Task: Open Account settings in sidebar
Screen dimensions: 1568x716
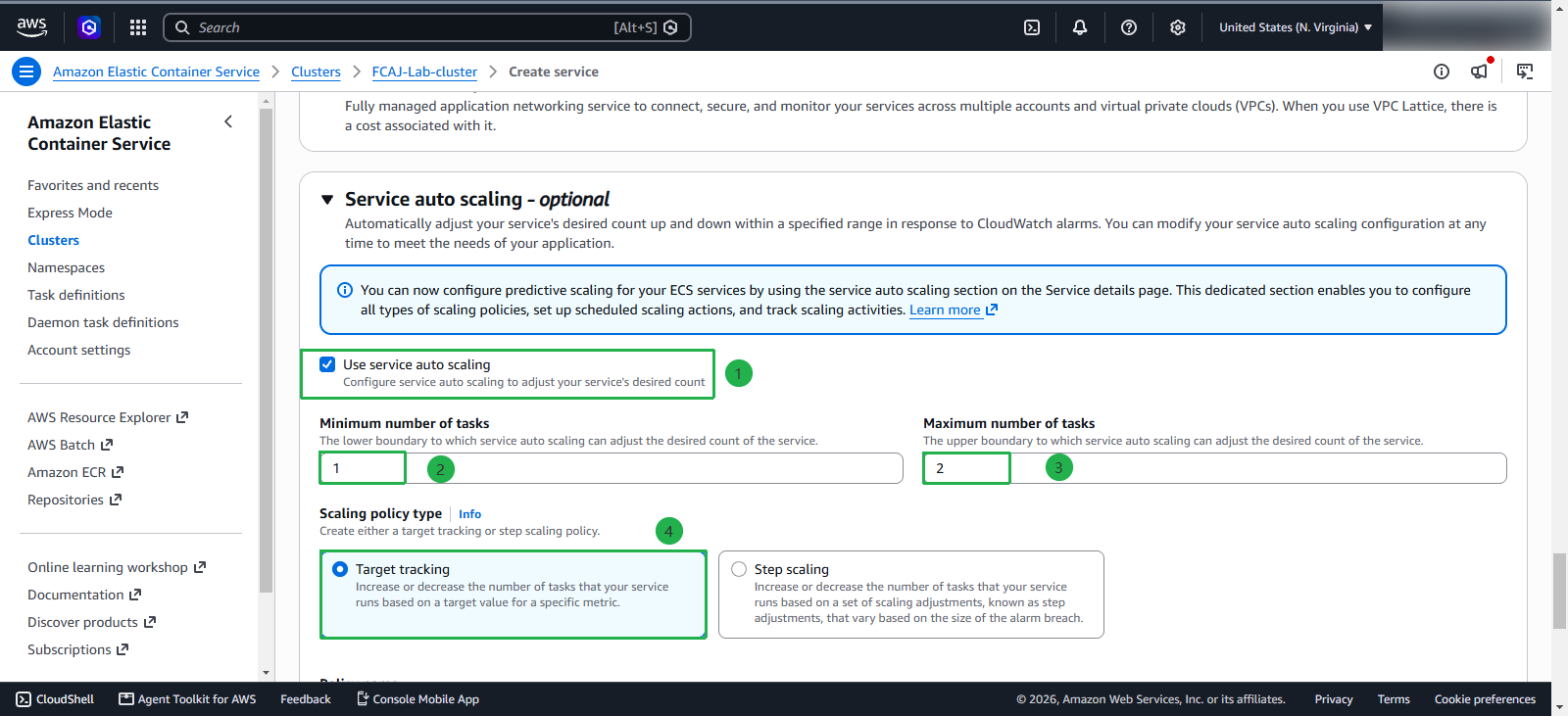Action: (78, 350)
